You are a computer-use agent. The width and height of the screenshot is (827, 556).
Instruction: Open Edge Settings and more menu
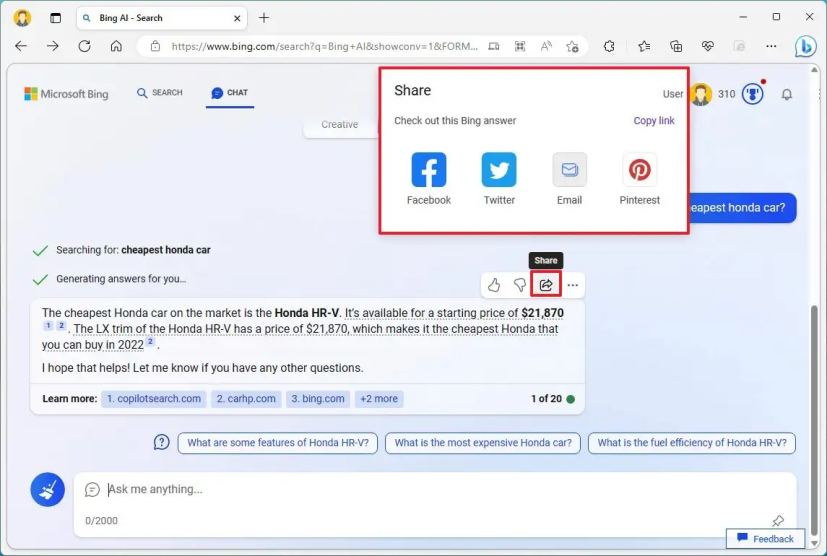[x=771, y=46]
